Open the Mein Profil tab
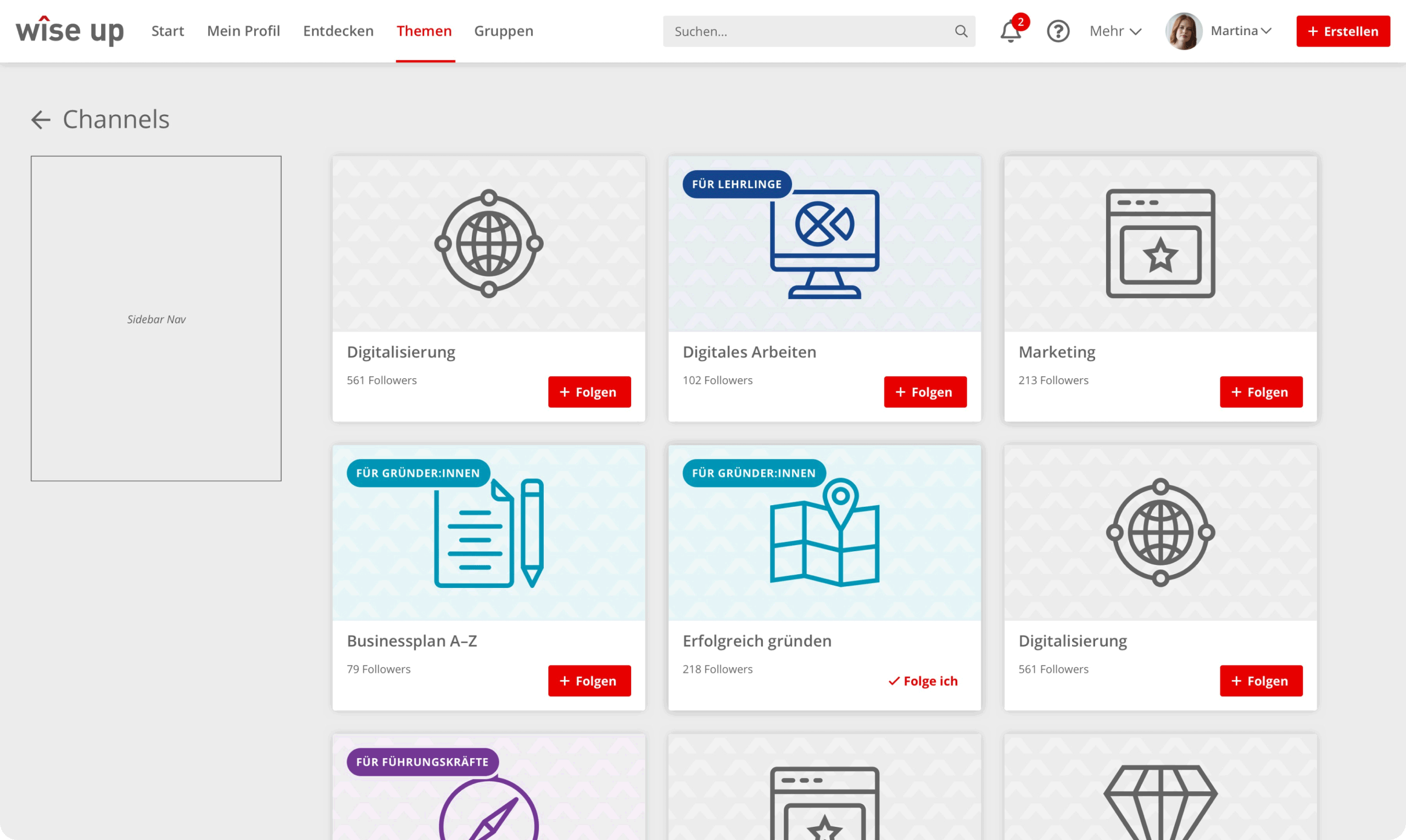Viewport: 1406px width, 840px height. coord(243,31)
